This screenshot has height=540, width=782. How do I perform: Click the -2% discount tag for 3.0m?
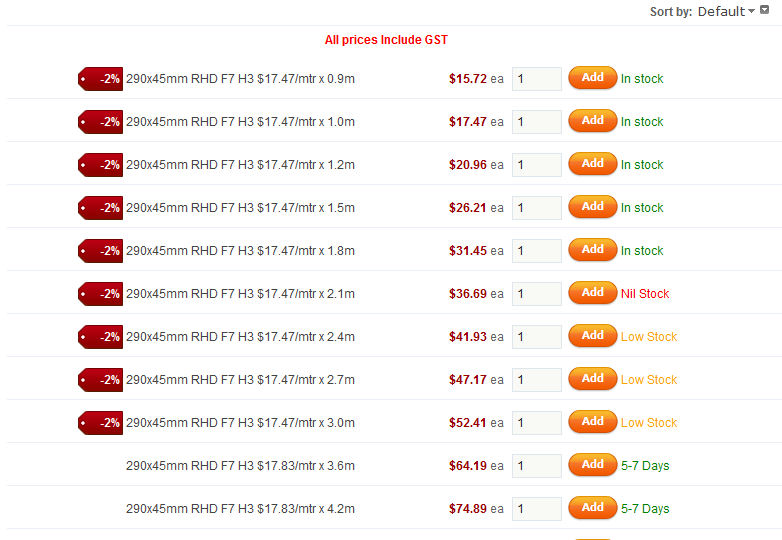point(100,423)
